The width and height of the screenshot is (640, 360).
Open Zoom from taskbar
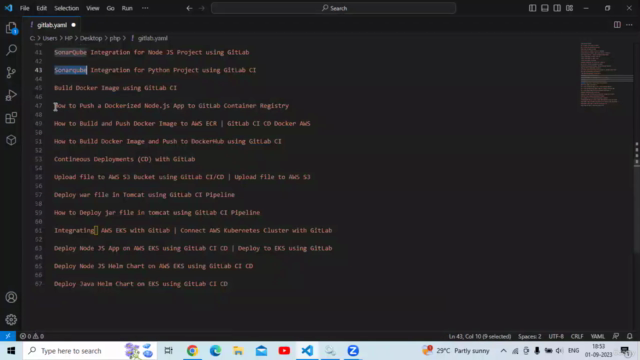(x=353, y=351)
